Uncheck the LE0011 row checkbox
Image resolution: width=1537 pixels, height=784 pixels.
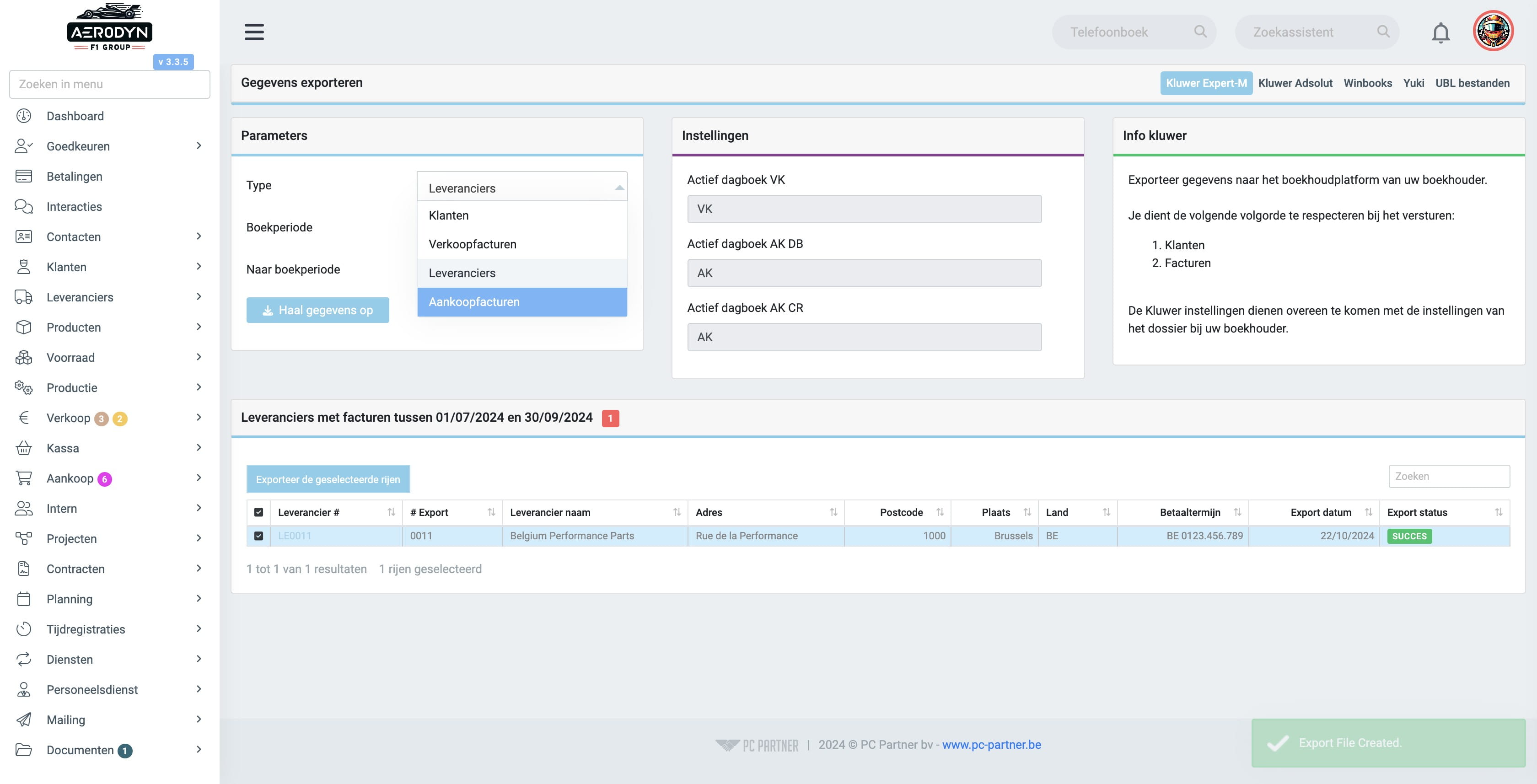click(x=258, y=536)
